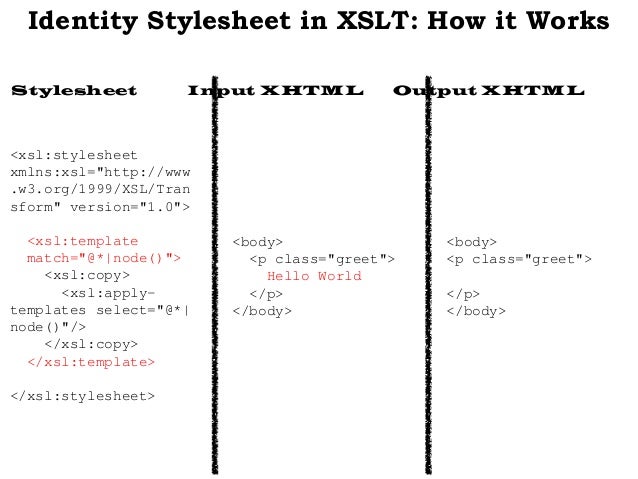Click '<body>' in the Input XHTML column

[x=258, y=242]
